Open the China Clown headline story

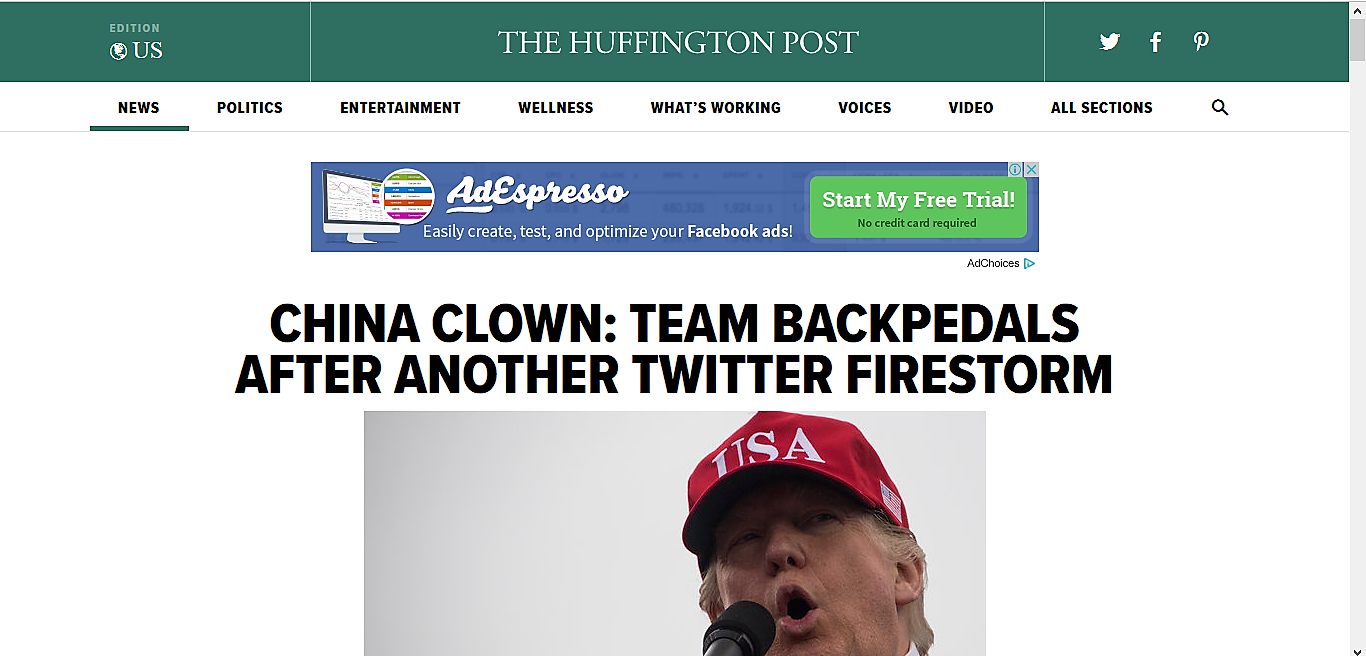coord(674,349)
